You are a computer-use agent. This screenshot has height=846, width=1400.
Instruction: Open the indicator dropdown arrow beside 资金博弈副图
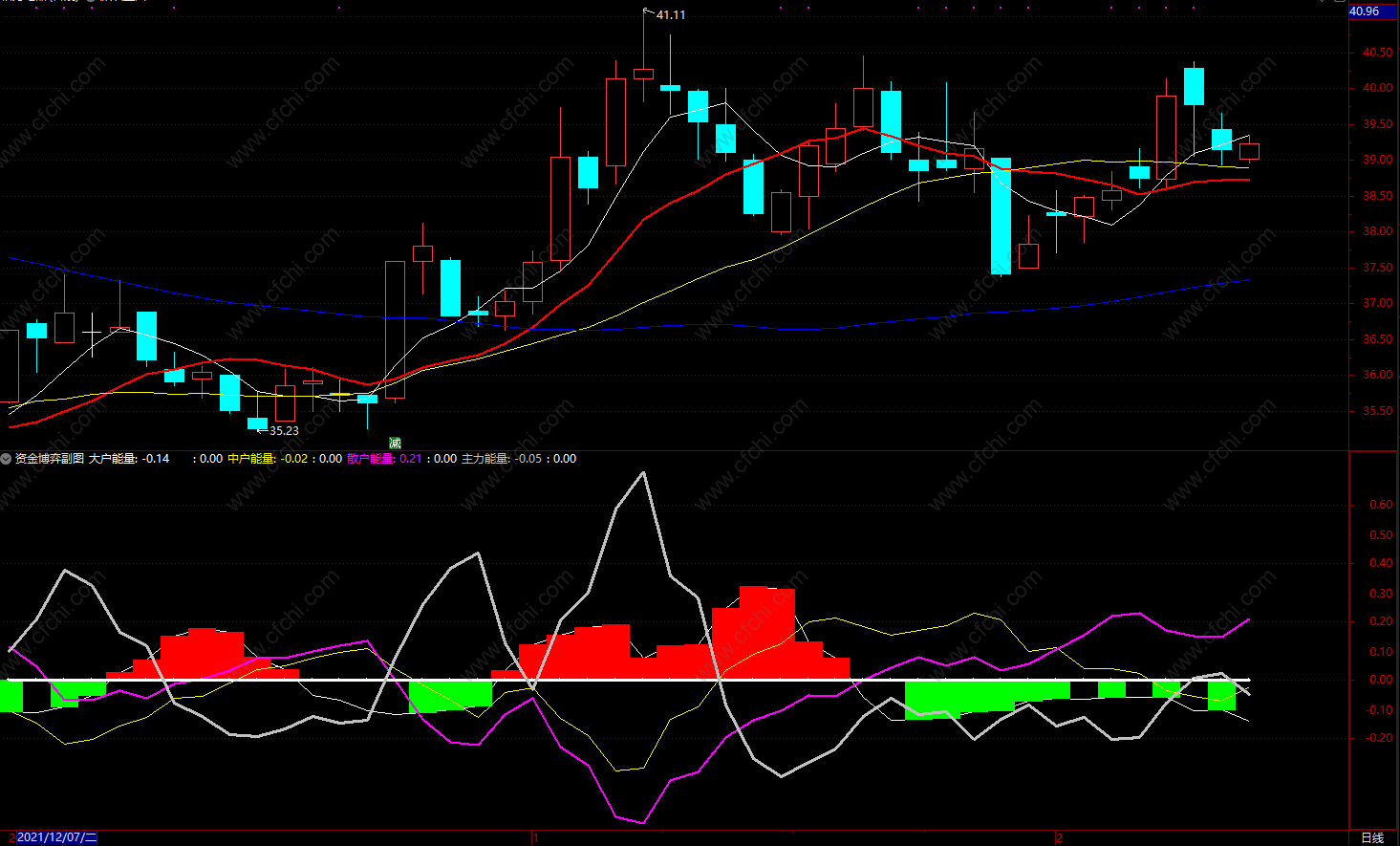coord(7,459)
